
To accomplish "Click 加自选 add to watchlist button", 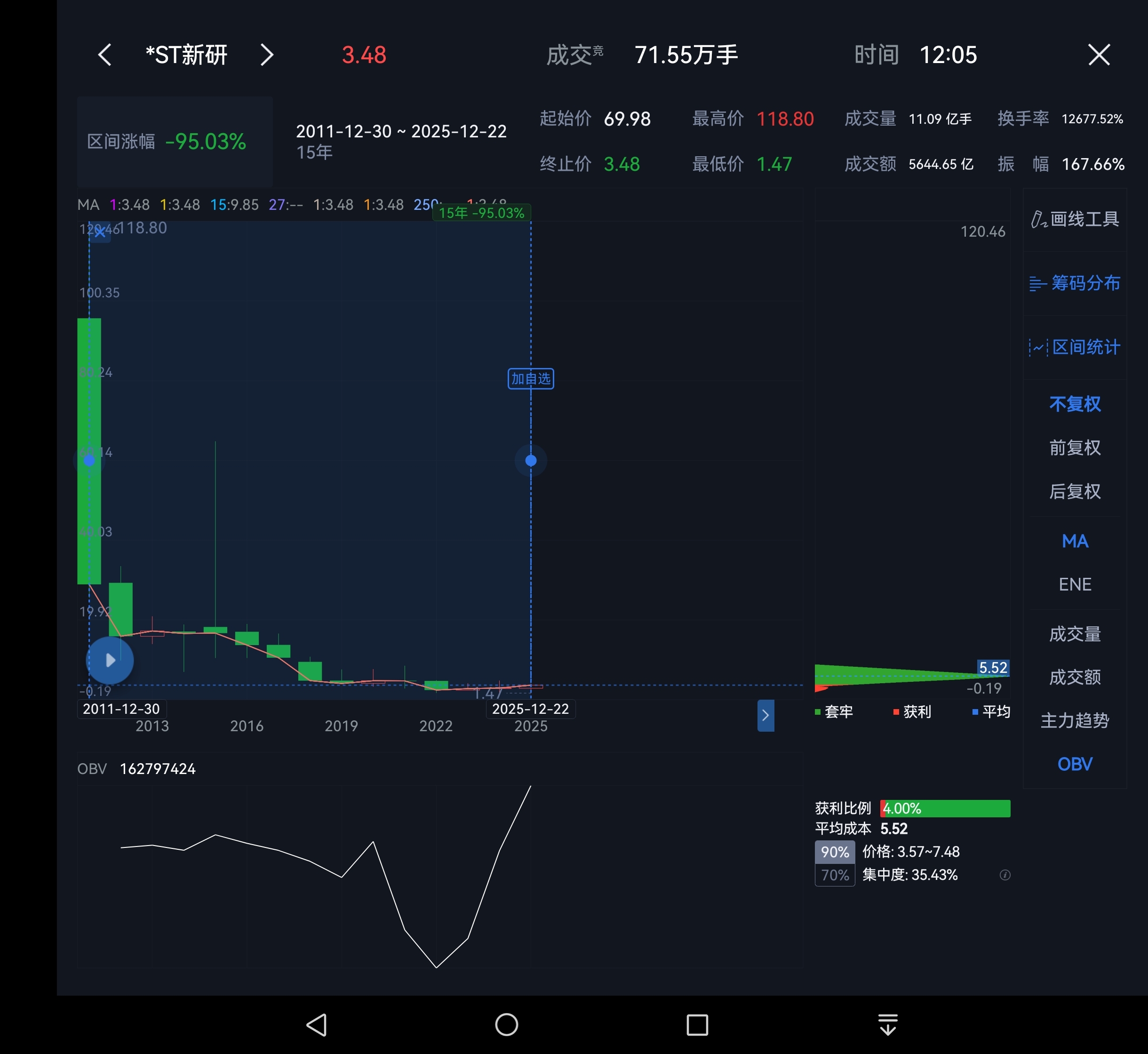I will tap(530, 379).
